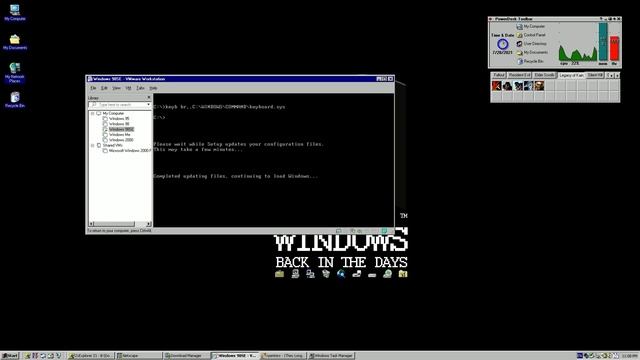Open Control Panel from PowerDesk Toolbar

(531, 35)
